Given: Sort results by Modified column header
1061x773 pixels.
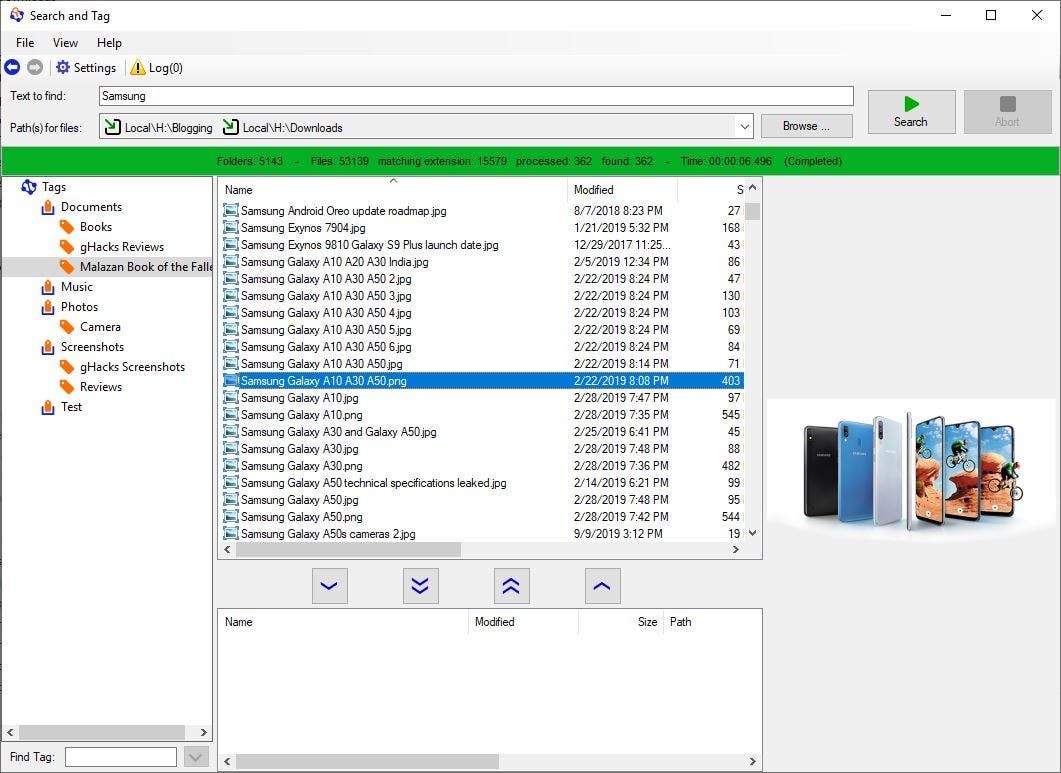Looking at the screenshot, I should point(622,190).
